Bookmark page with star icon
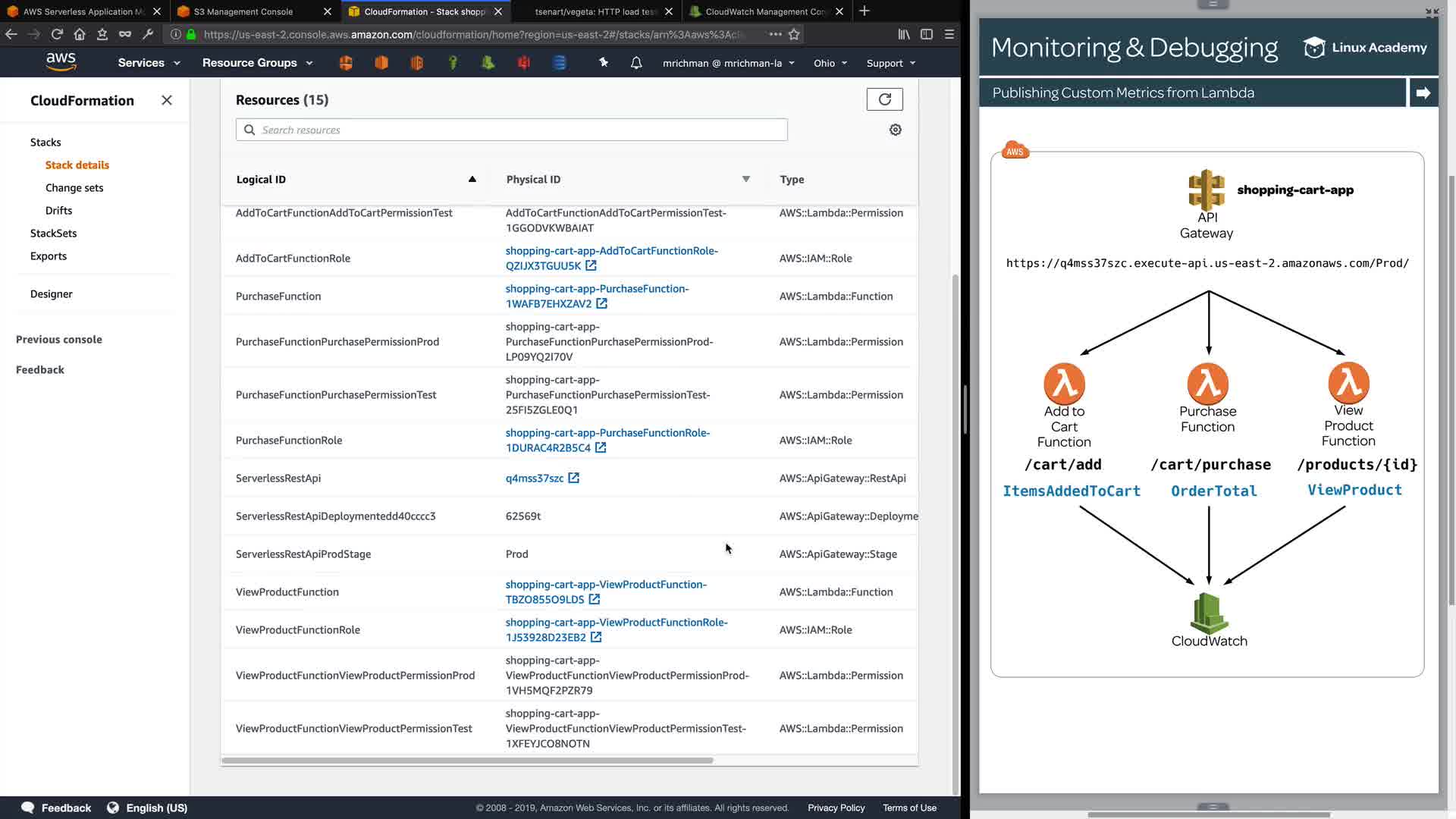This screenshot has height=819, width=1456. (794, 34)
